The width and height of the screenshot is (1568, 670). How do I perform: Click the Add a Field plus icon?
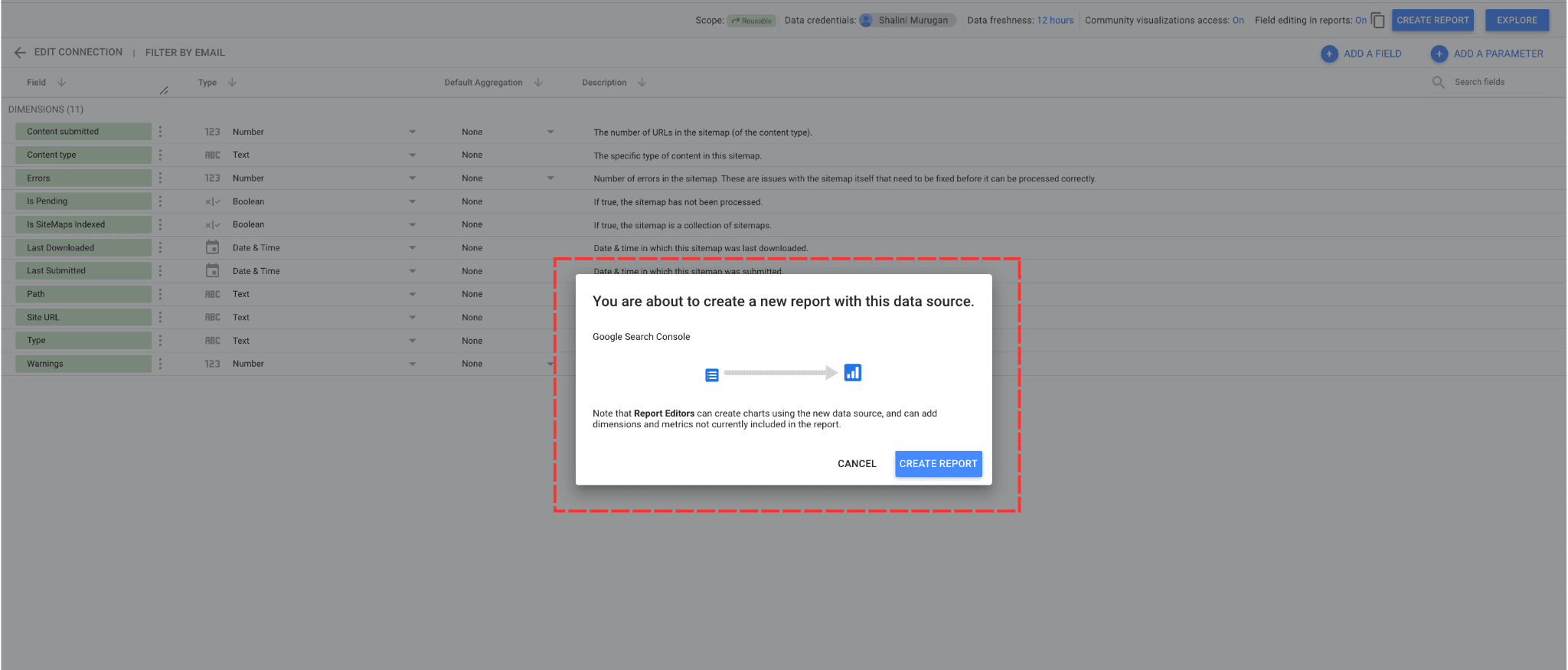point(1329,54)
